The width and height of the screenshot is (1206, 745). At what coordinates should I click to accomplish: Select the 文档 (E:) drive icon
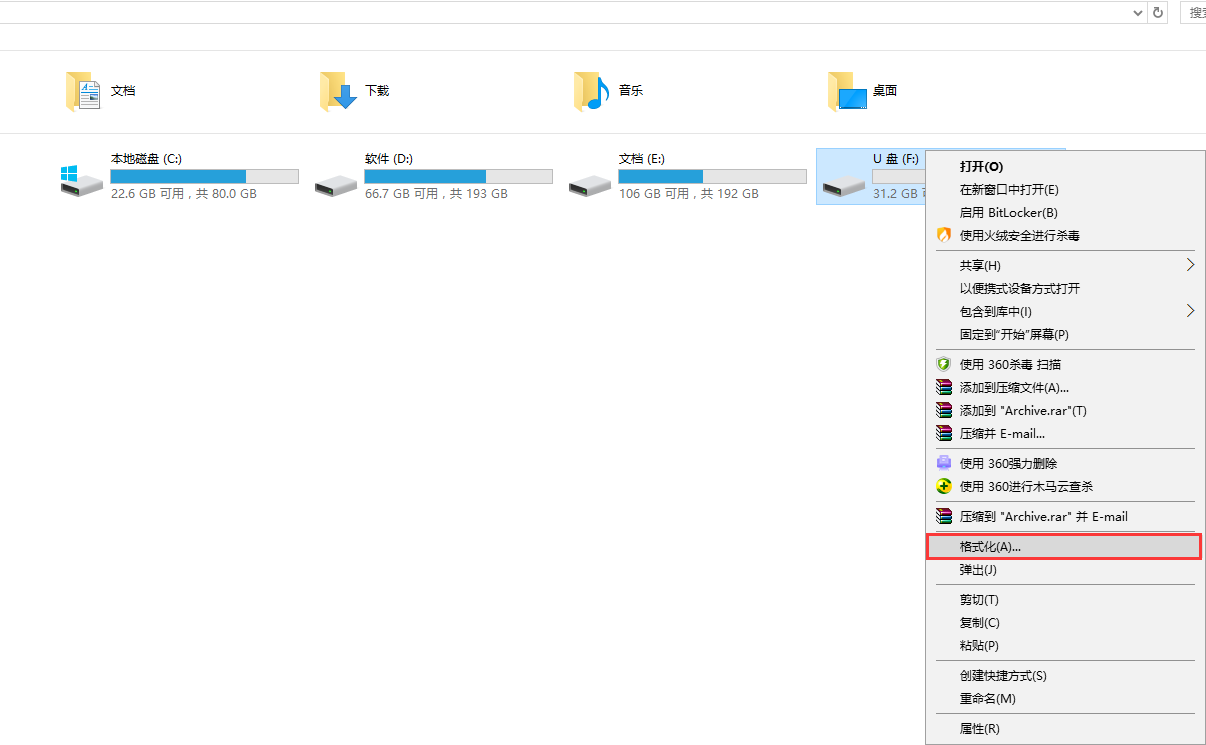(590, 180)
